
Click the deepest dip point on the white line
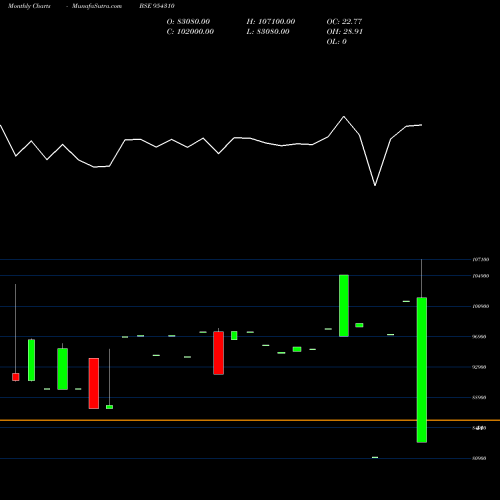[375, 185]
